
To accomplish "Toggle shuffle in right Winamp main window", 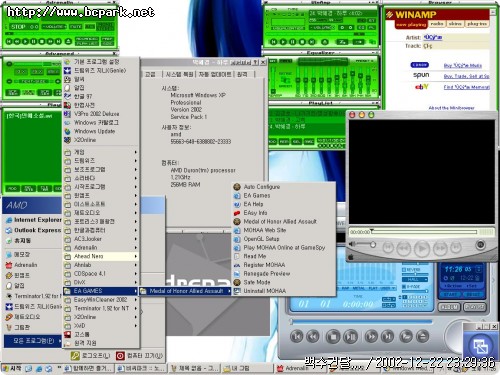I will [343, 42].
